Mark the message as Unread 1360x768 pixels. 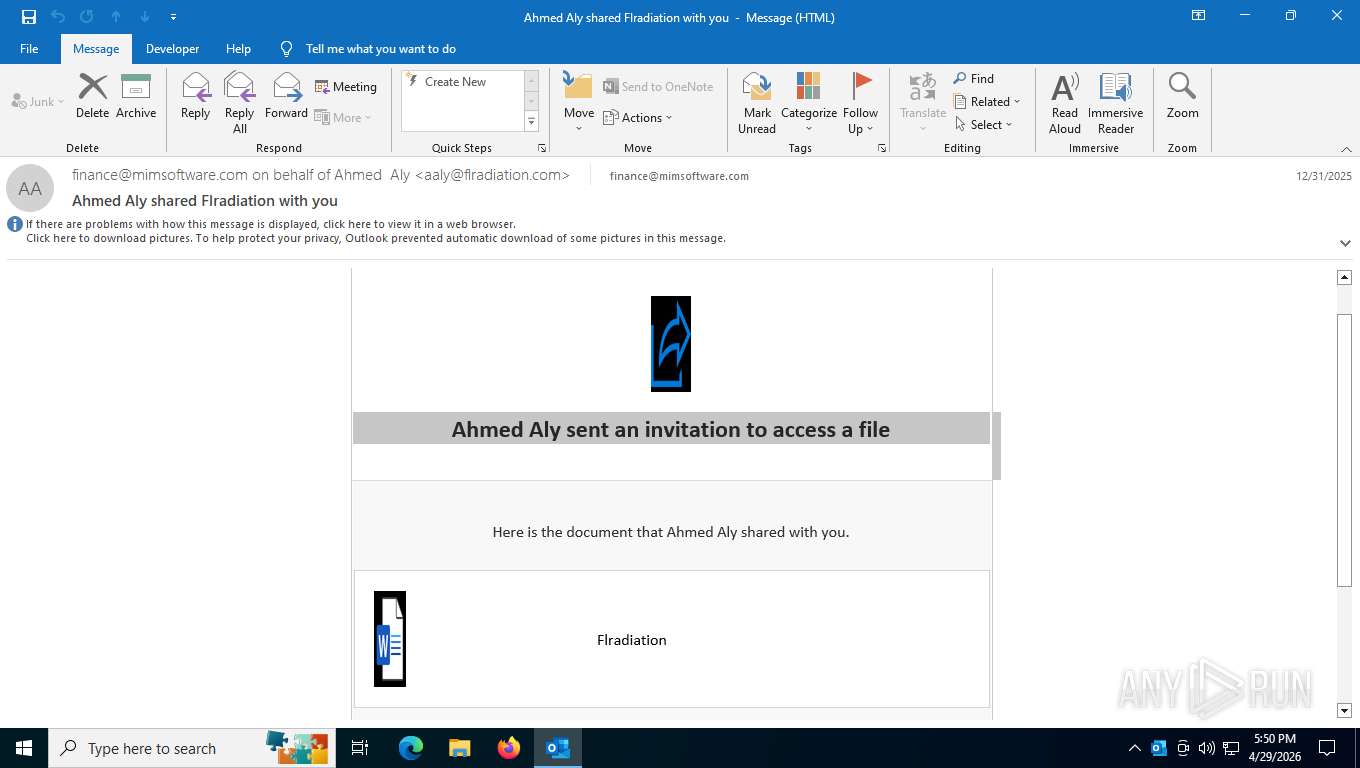[757, 102]
